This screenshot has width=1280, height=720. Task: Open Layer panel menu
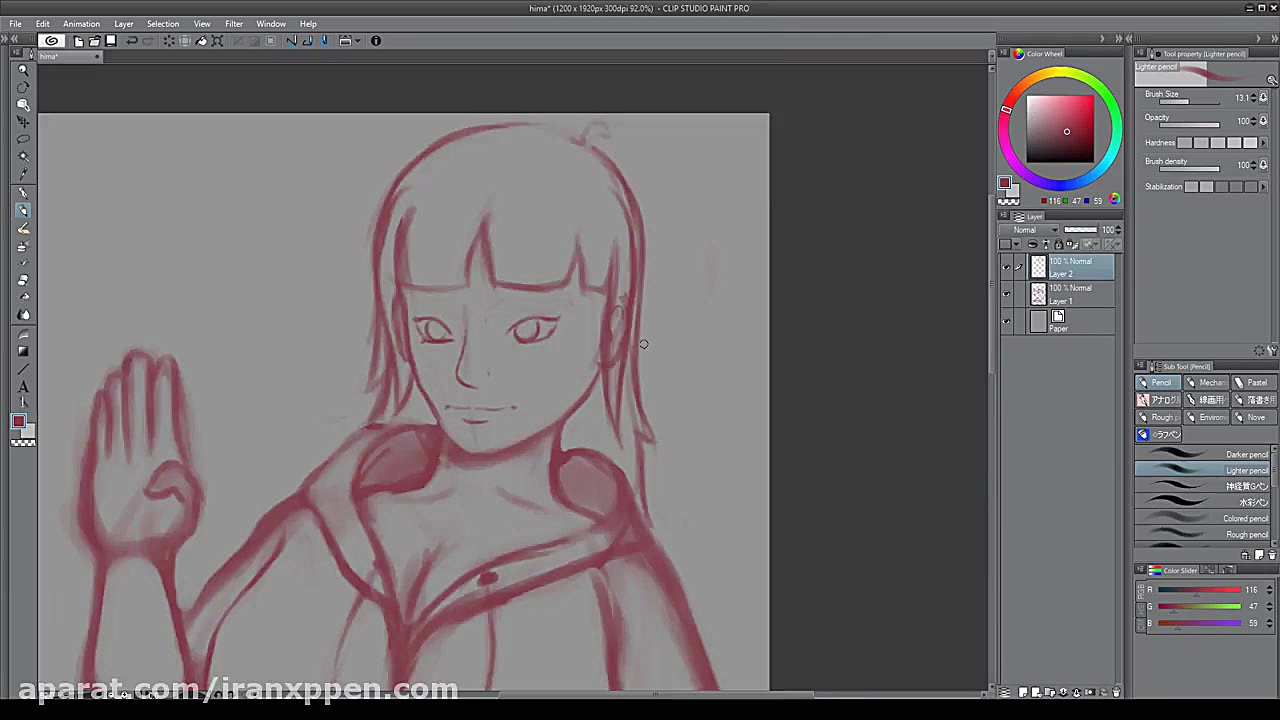[x=1006, y=216]
